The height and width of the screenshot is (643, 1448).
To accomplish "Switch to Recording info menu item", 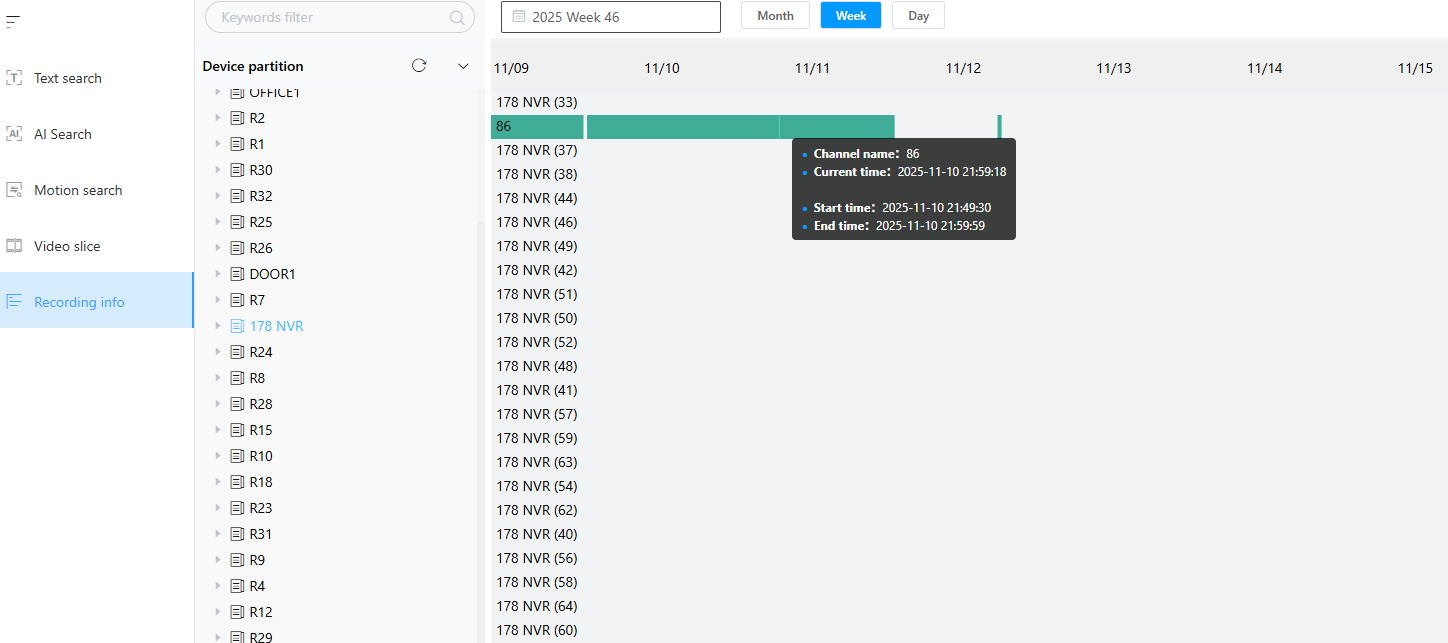I will [79, 302].
